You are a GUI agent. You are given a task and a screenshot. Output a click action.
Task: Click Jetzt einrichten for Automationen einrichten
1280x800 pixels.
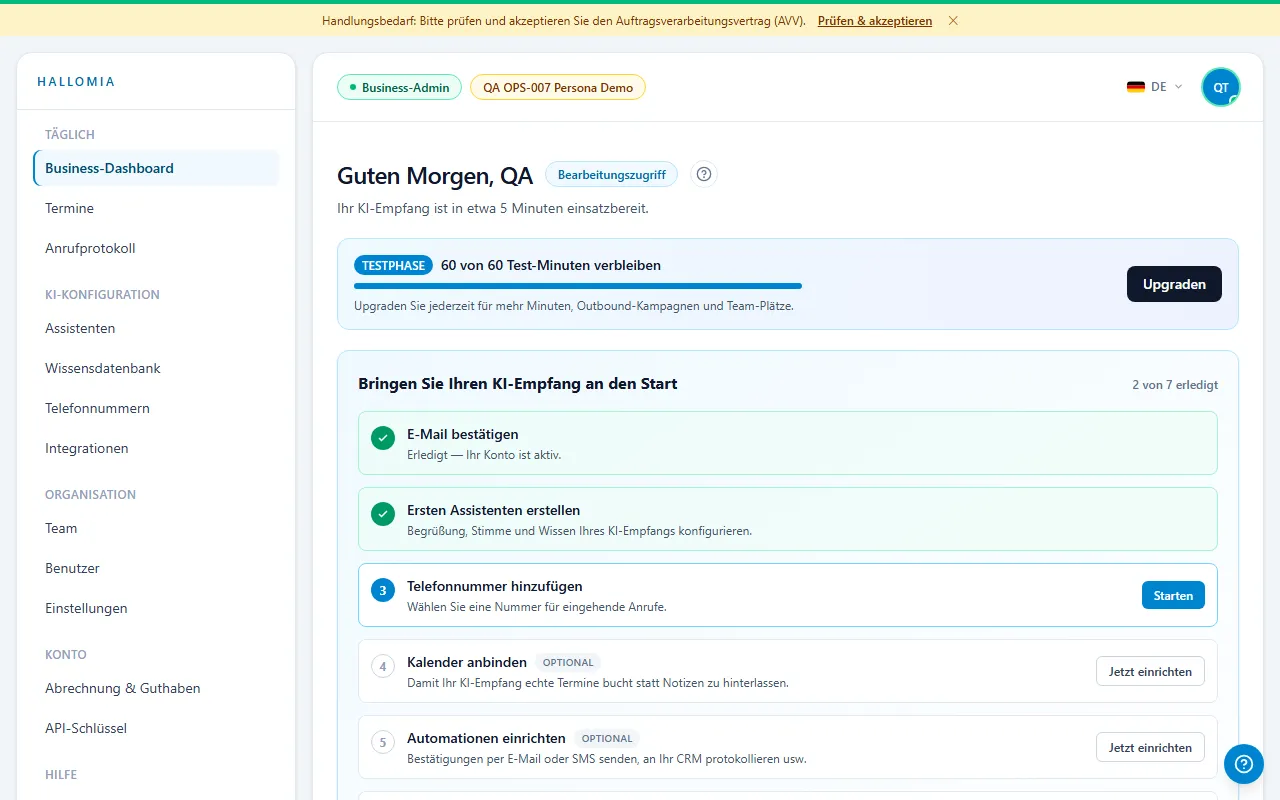pyautogui.click(x=1150, y=747)
